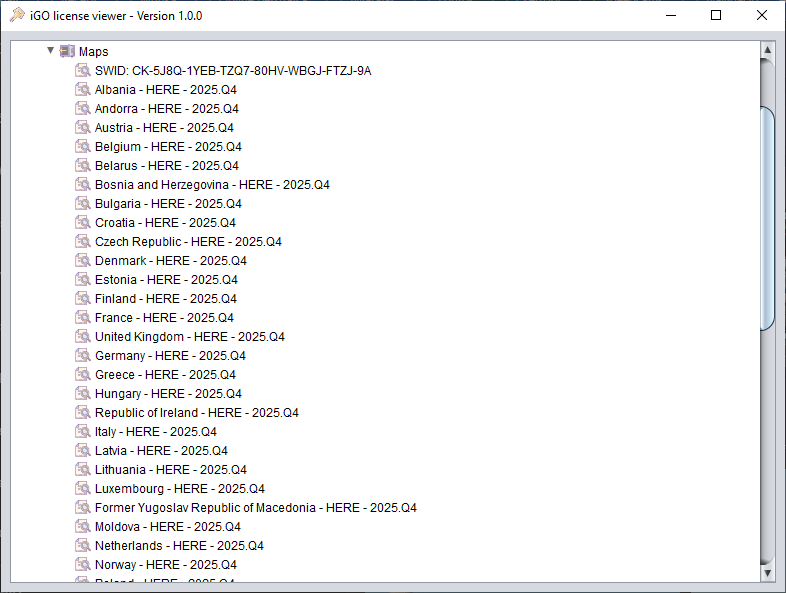Click the Maps folder icon
Viewport: 786px width, 593px height.
(x=67, y=51)
